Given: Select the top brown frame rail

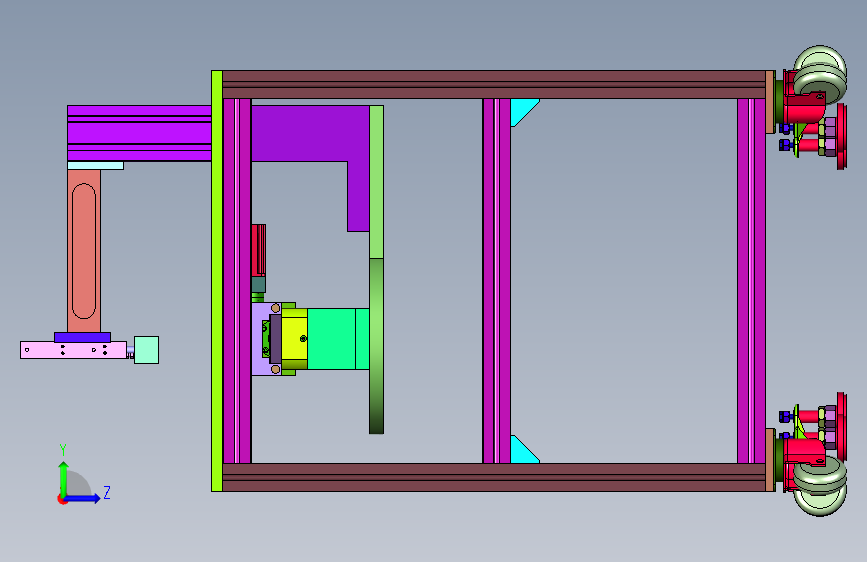Looking at the screenshot, I should click(494, 85).
